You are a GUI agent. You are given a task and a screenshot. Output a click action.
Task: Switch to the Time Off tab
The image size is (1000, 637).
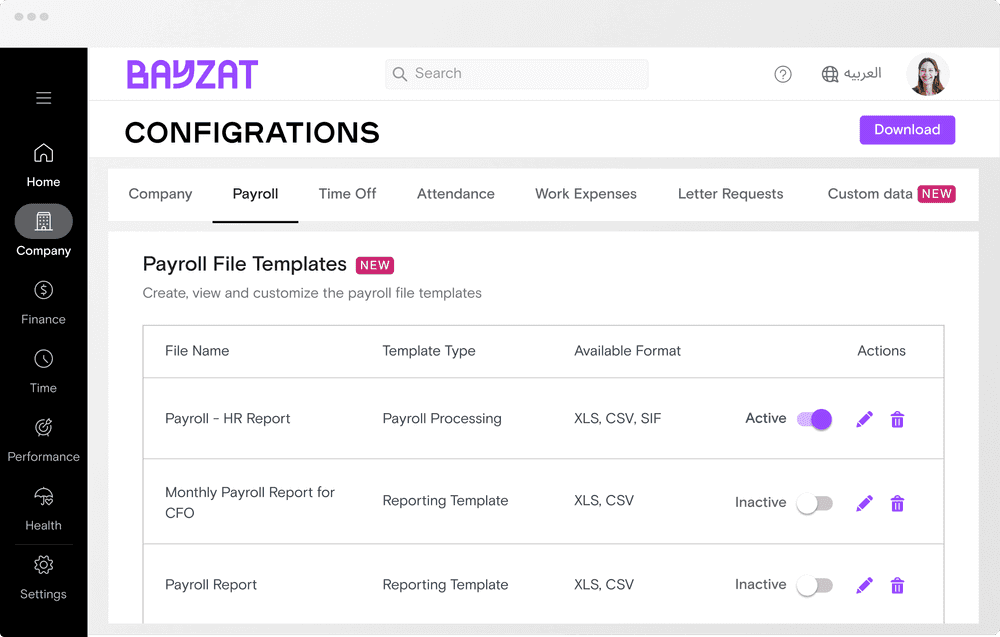pos(347,194)
